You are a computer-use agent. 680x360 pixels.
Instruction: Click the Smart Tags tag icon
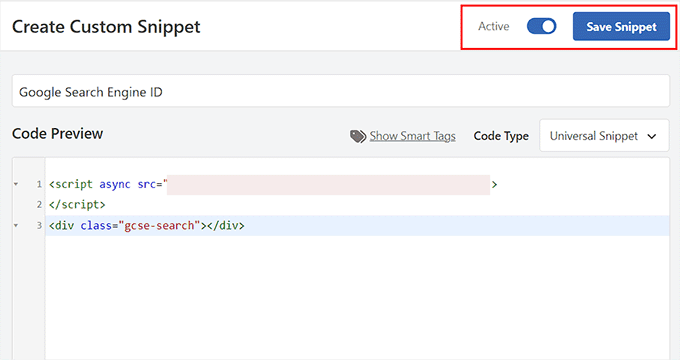tap(358, 136)
